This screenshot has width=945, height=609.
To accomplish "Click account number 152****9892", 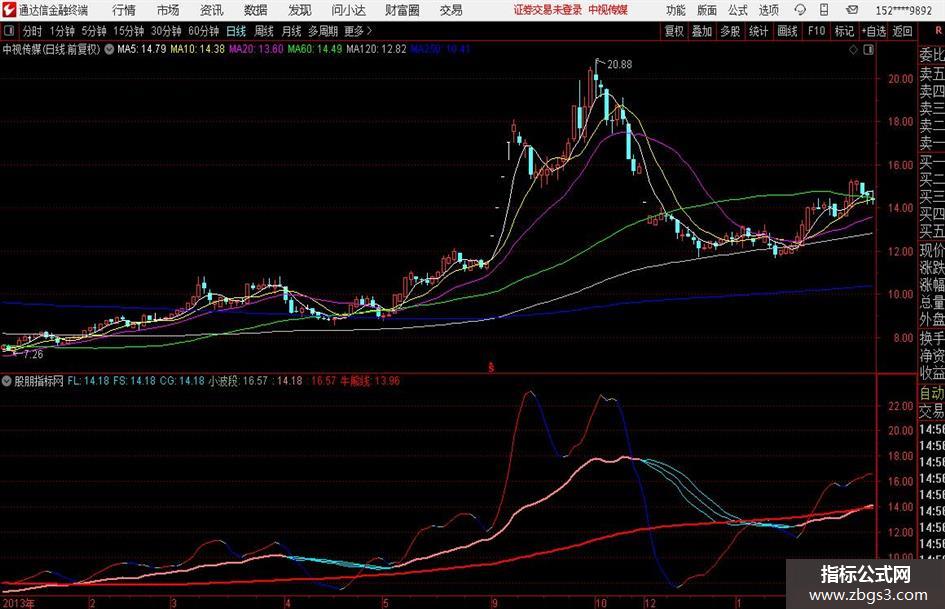I will 904,10.
